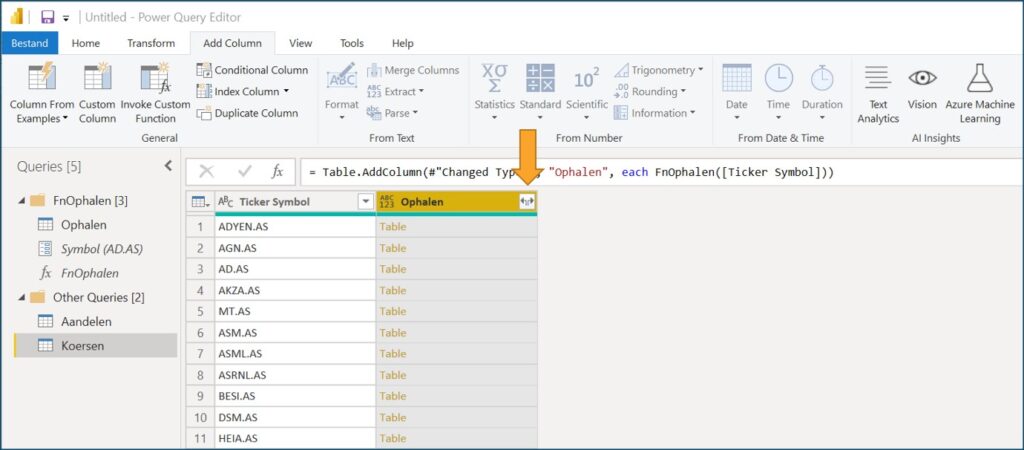Screen dimensions: 1024x450
Task: Expand the Ophalen column with expand icon
Action: (x=526, y=202)
